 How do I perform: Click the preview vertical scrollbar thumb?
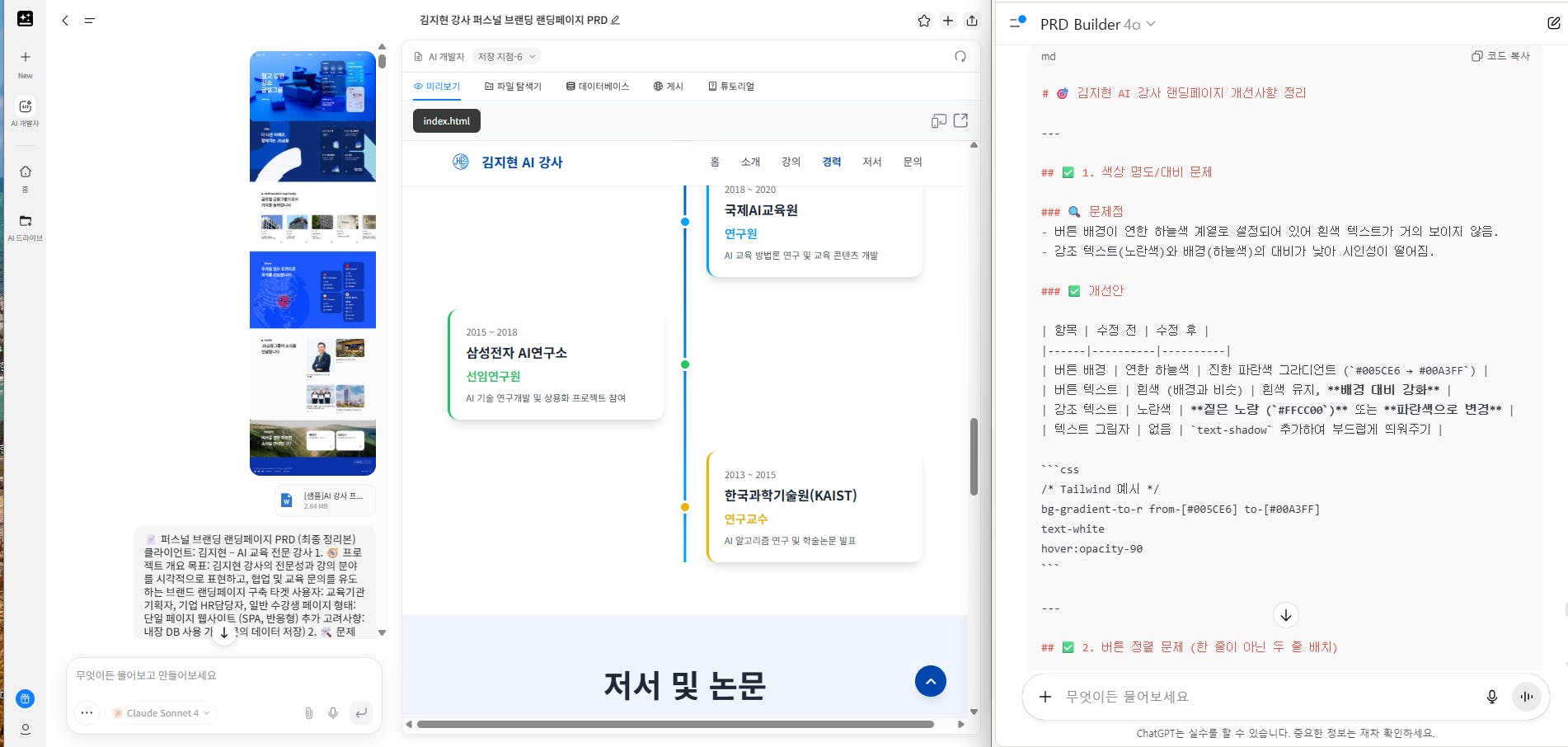[974, 457]
